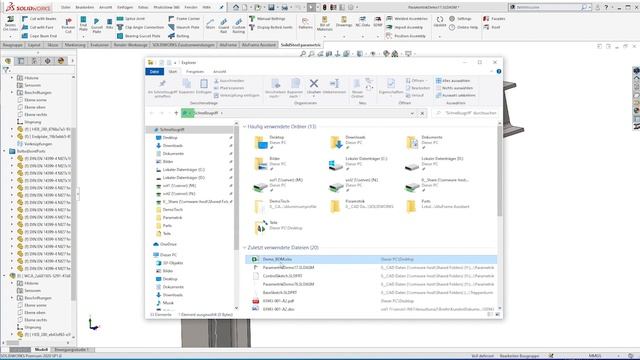Click the Cut with Face tool

38,27
